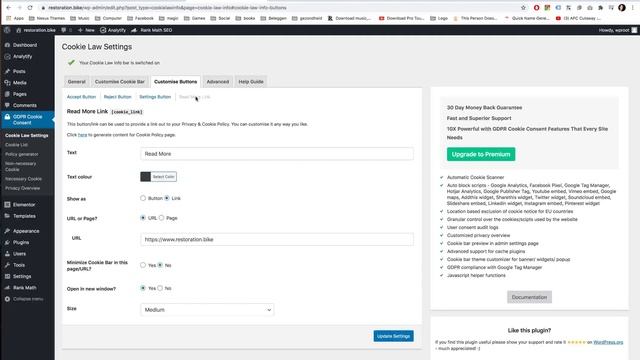Open the Facebook bookmarks folder
This screenshot has height=360, width=640.
coord(140,18)
